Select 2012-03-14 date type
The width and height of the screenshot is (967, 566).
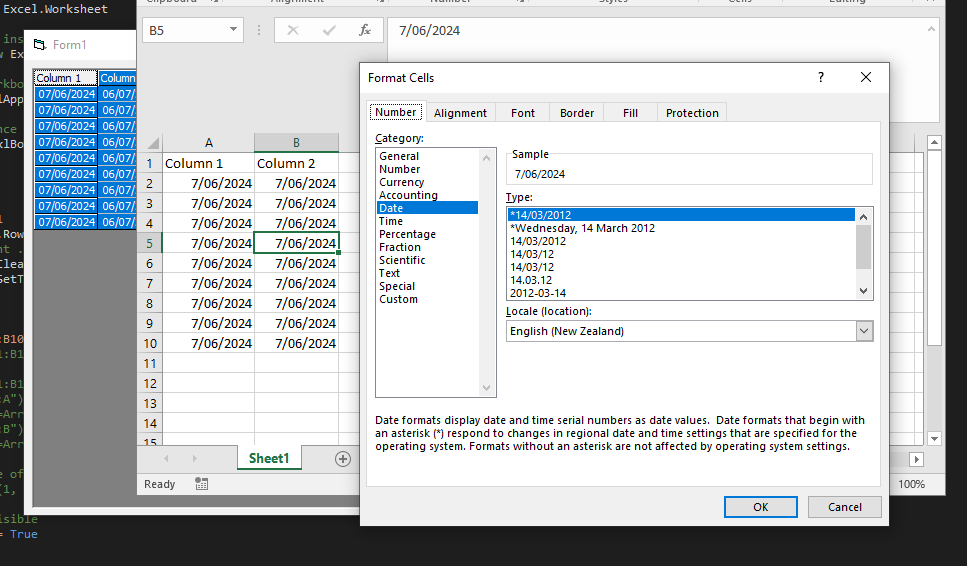pyautogui.click(x=681, y=293)
